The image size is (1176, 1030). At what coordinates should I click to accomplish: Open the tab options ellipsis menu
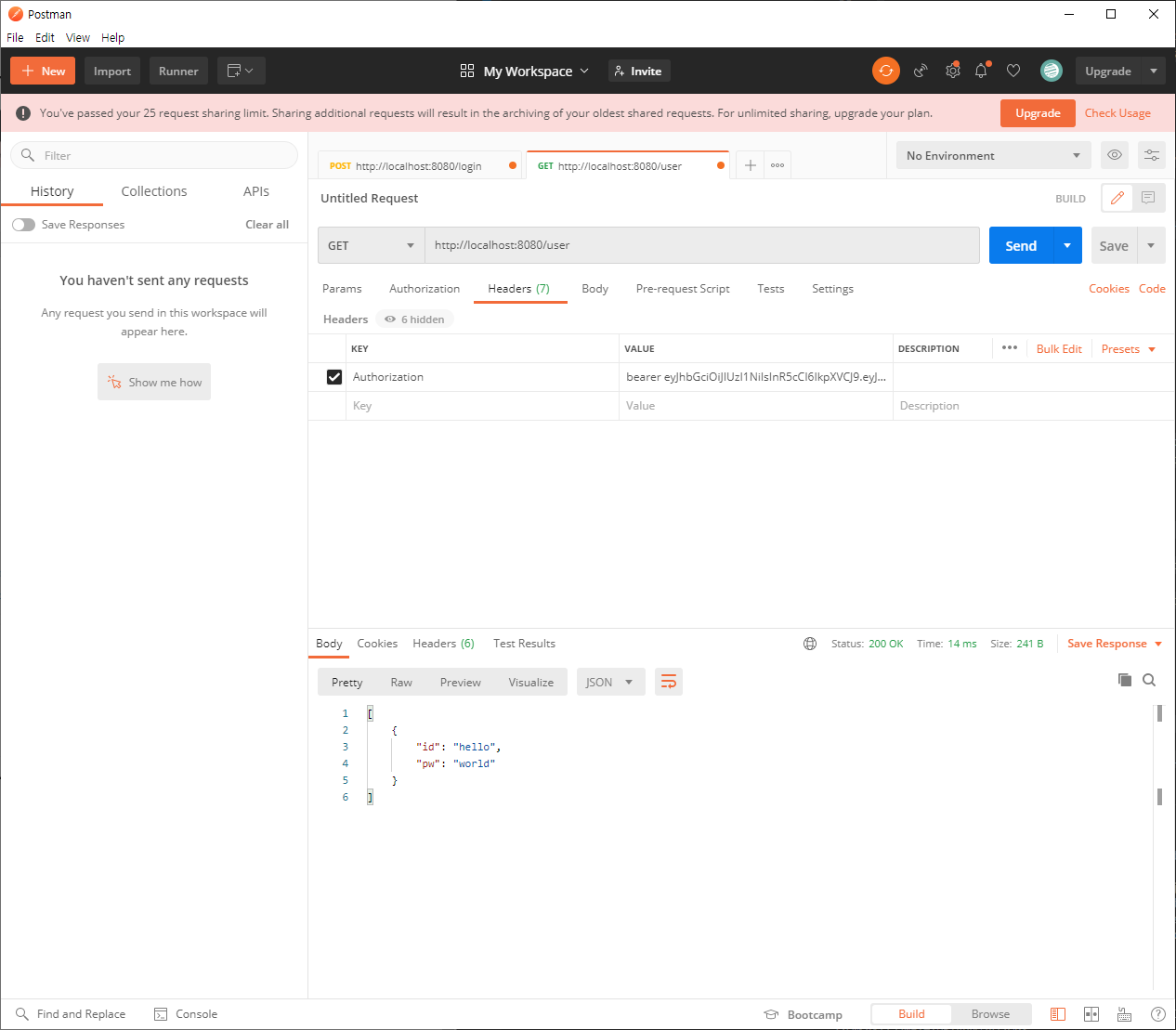coord(777,165)
